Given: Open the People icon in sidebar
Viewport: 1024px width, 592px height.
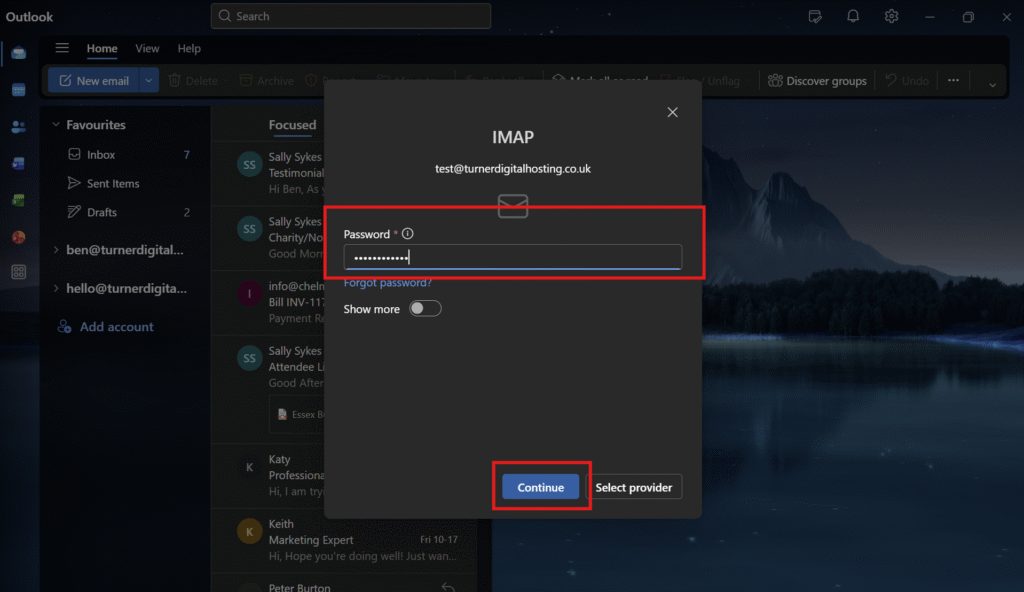Looking at the screenshot, I should [x=18, y=127].
